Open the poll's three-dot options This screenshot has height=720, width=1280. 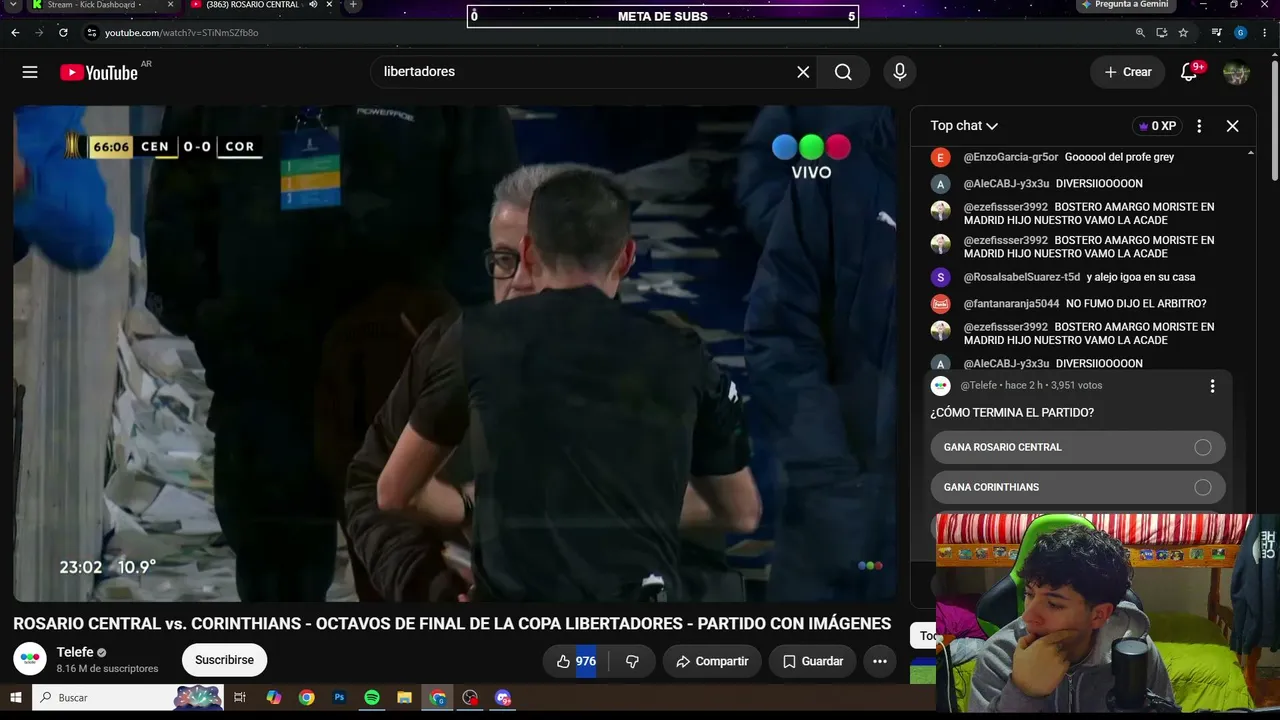coord(1212,386)
